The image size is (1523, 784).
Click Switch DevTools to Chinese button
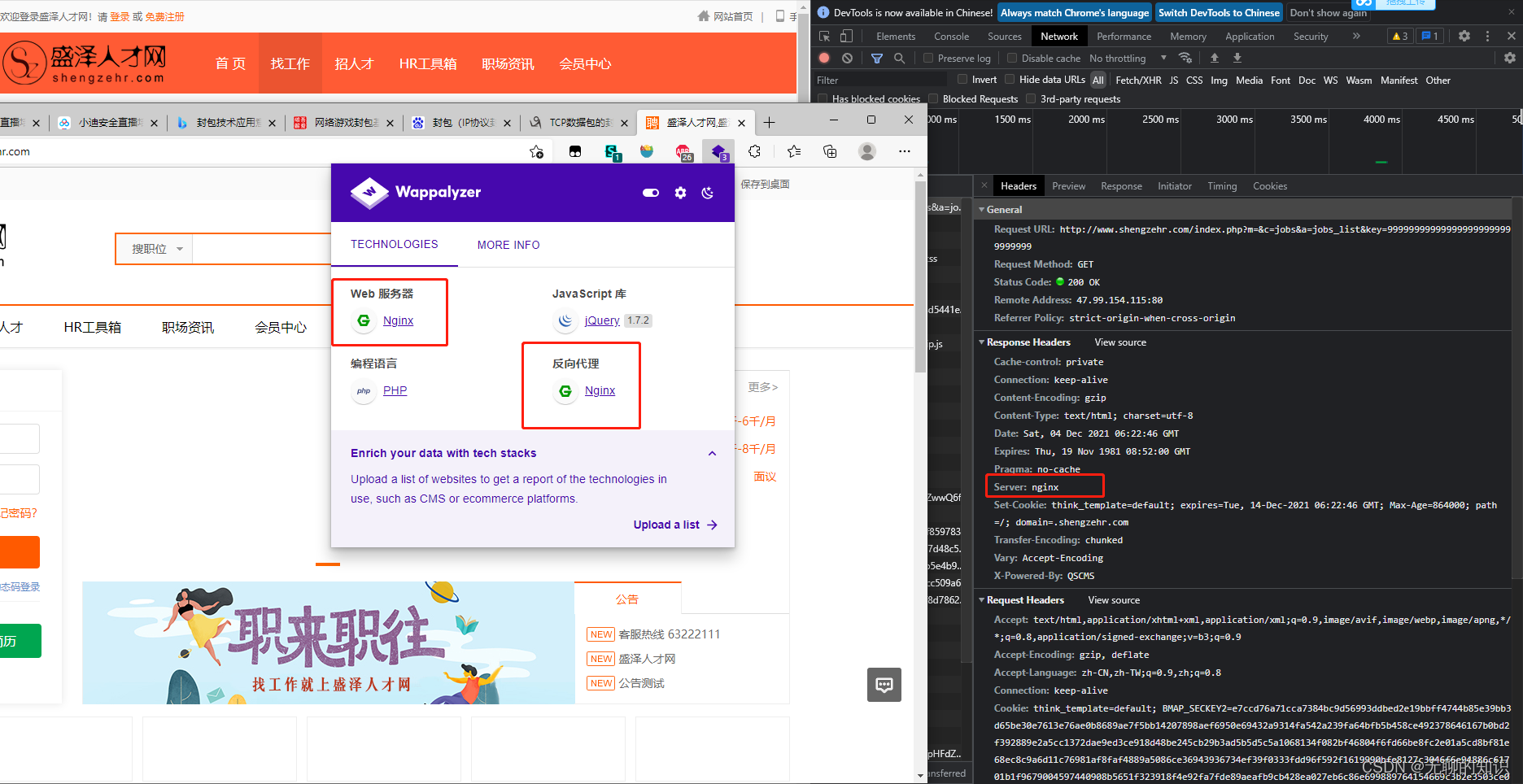click(1219, 12)
